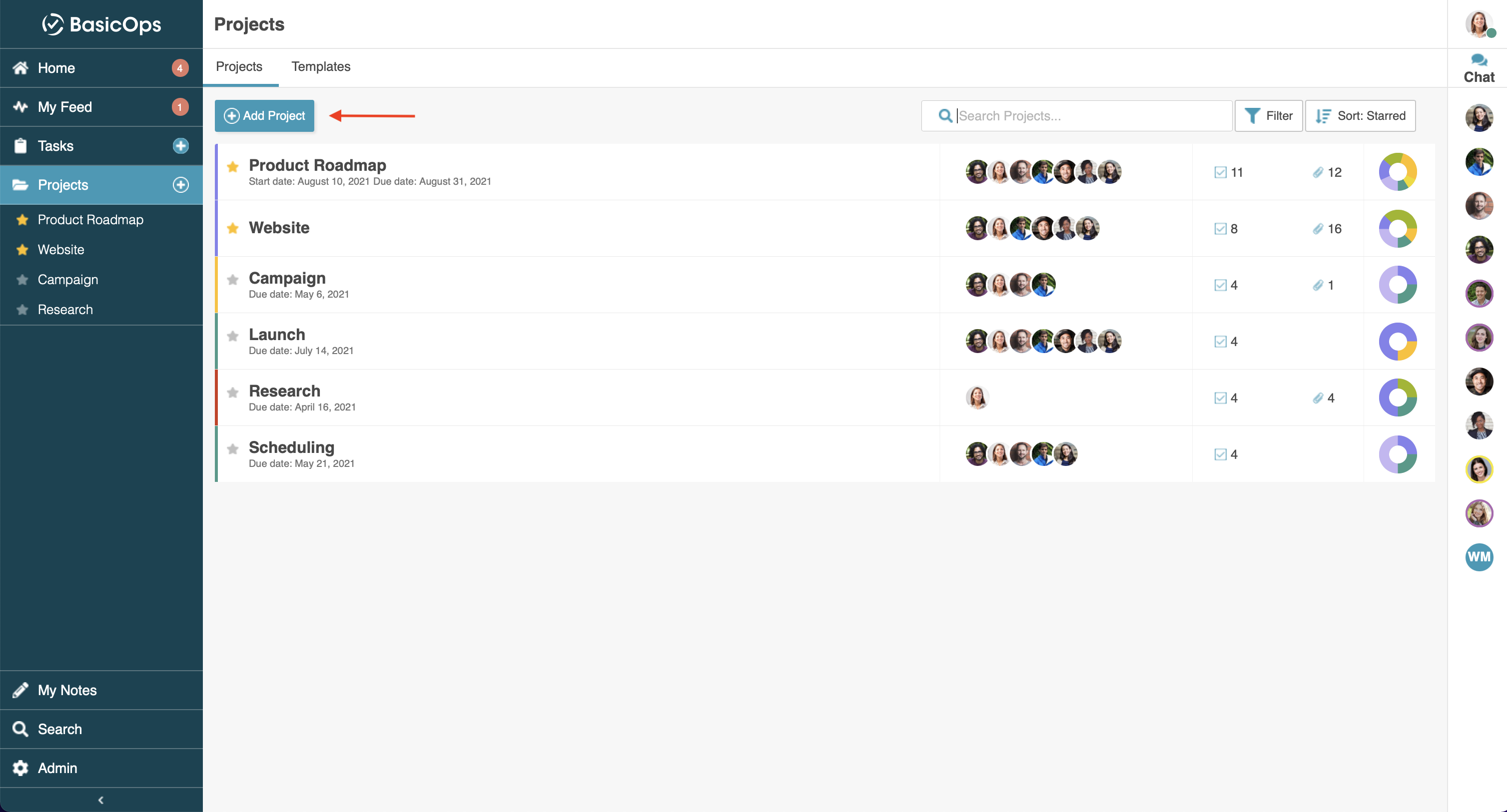Open Home from the sidebar
1507x812 pixels.
57,68
